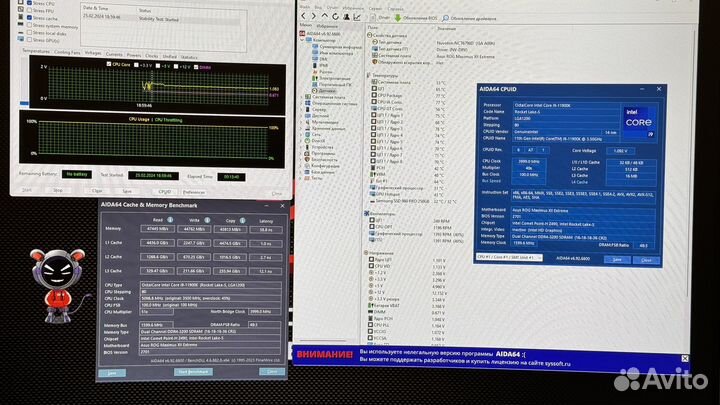720x405 pixels.
Task: Switch to the Voltages tab
Action: tap(93, 53)
